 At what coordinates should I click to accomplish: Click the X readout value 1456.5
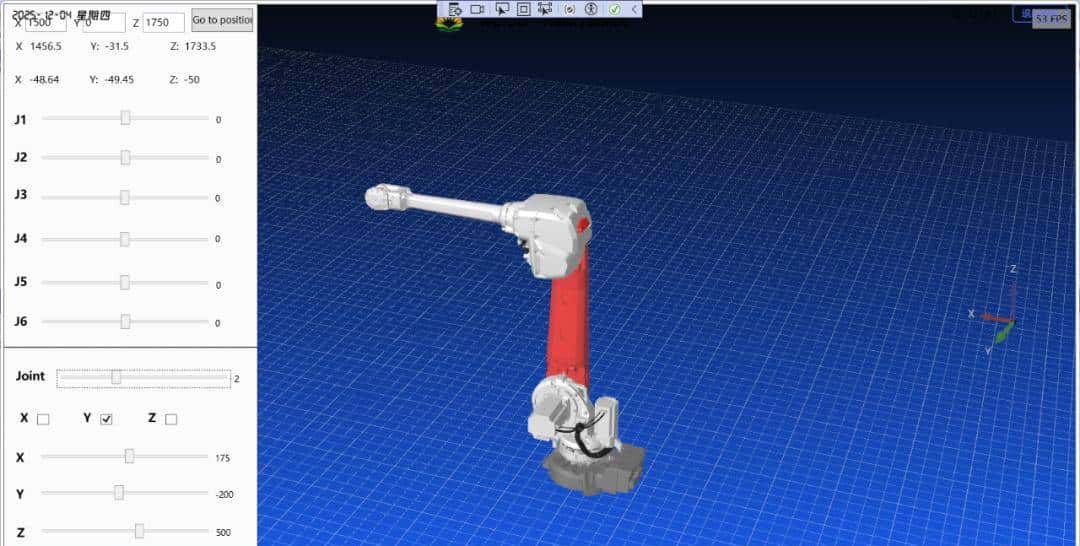pyautogui.click(x=46, y=46)
